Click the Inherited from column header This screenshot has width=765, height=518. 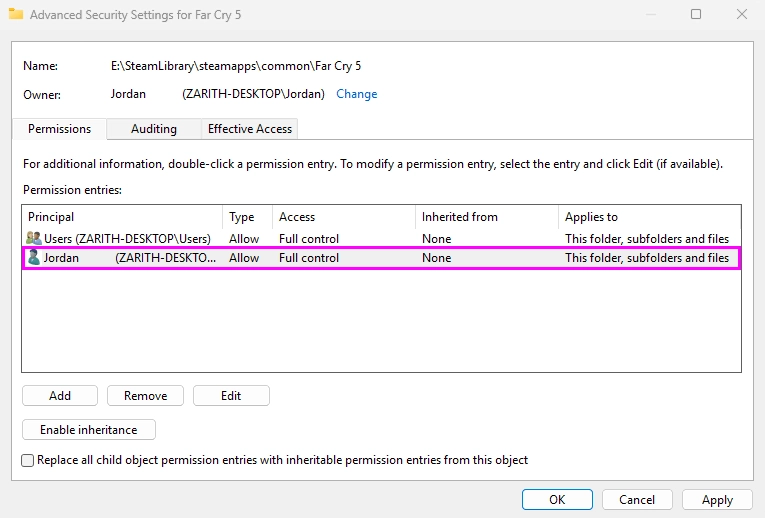[487, 217]
